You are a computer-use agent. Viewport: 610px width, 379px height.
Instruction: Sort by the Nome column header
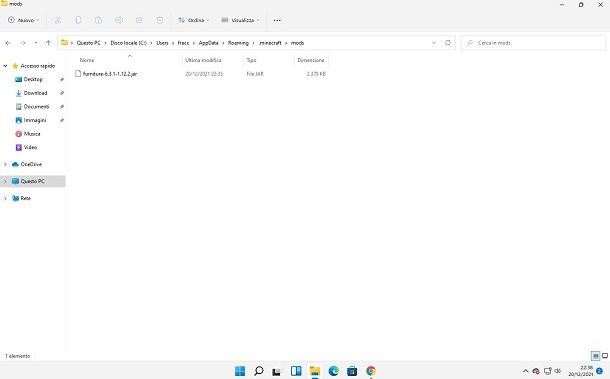(x=87, y=60)
